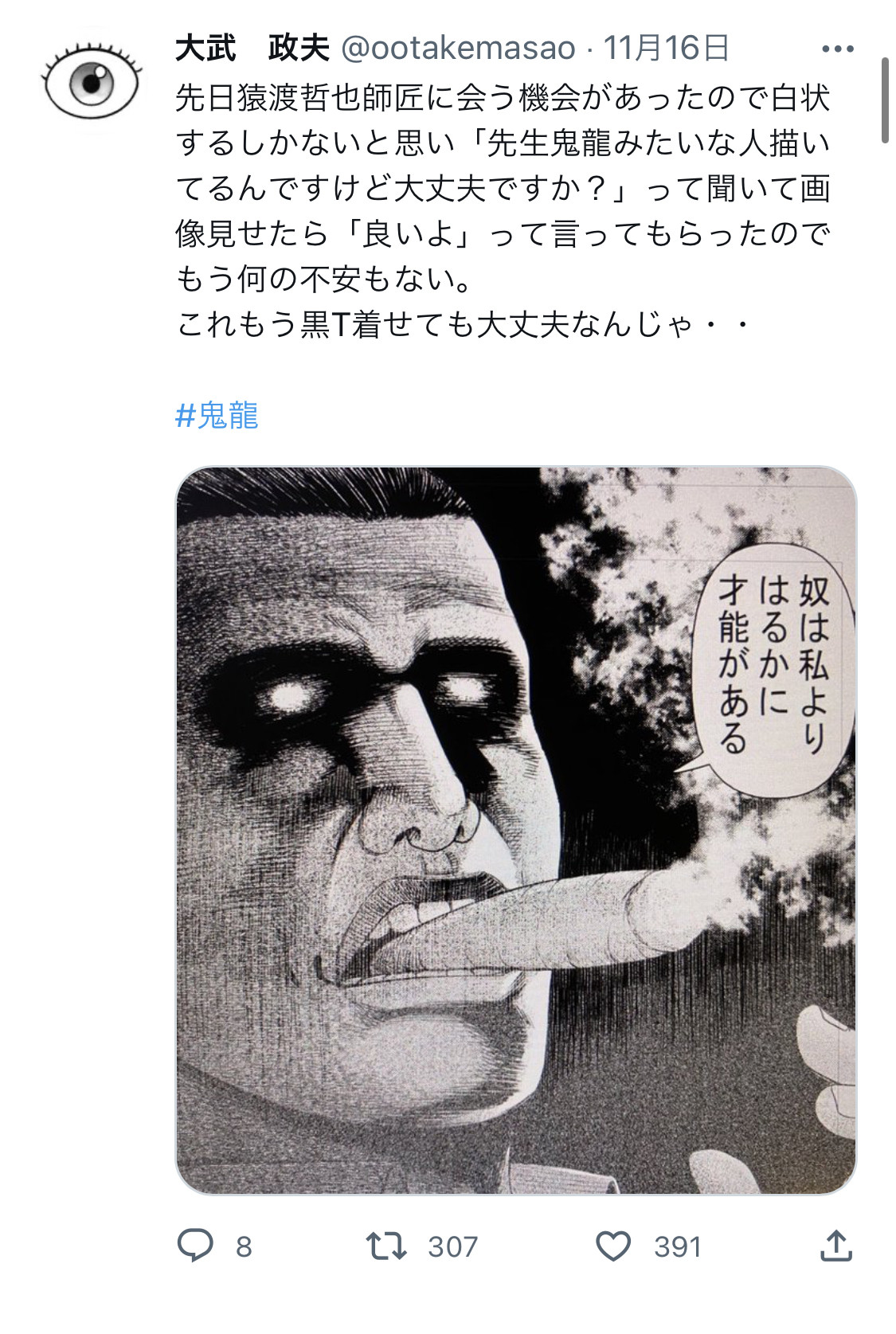Click the @ootakemasao handle
896x1334 pixels.
coord(458,49)
